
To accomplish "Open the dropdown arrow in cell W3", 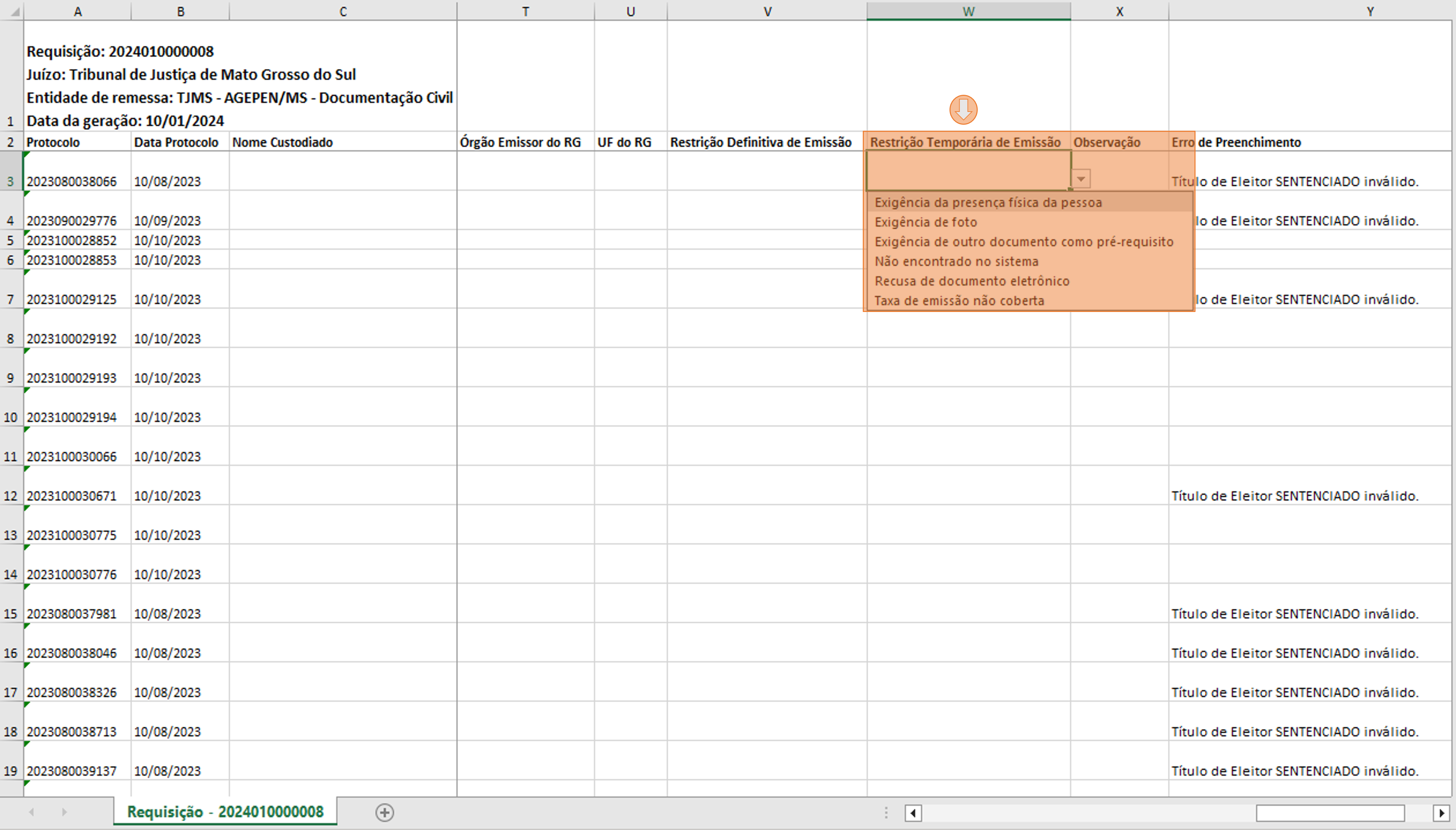I will coord(1081,179).
